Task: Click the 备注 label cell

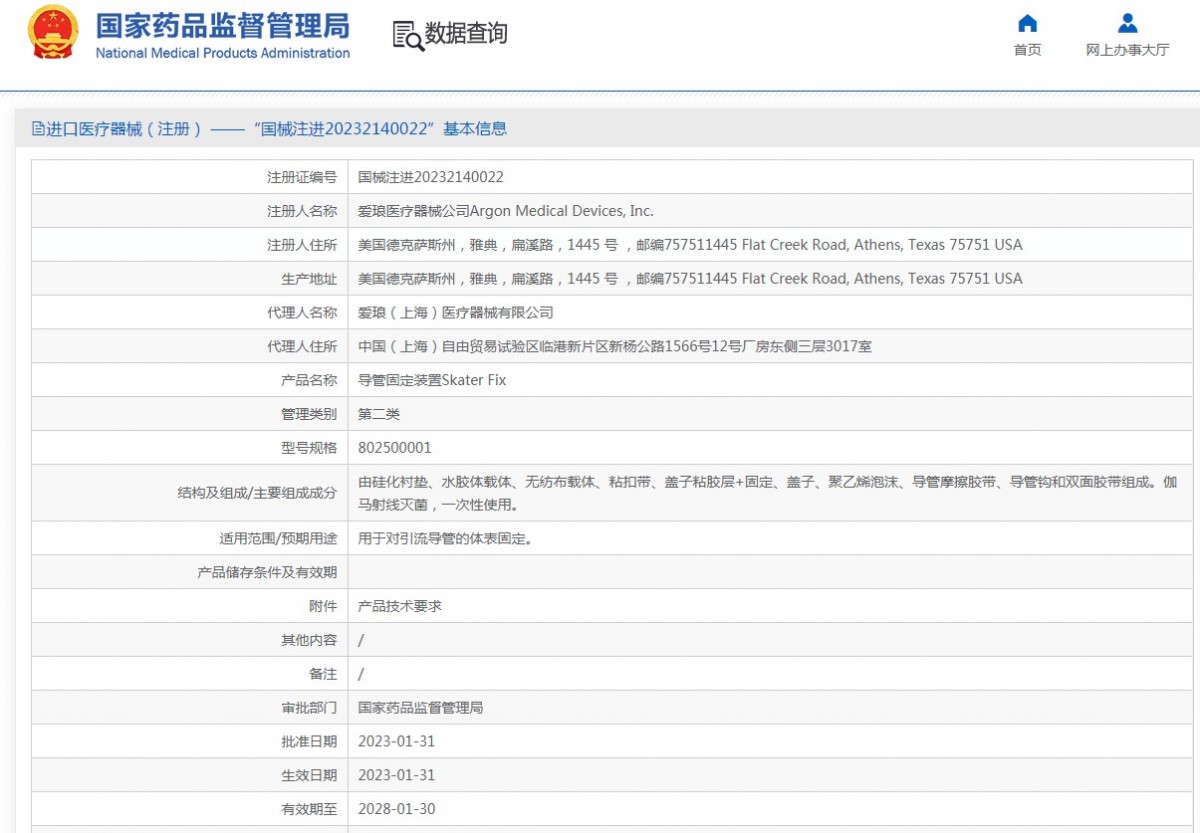Action: coord(190,674)
